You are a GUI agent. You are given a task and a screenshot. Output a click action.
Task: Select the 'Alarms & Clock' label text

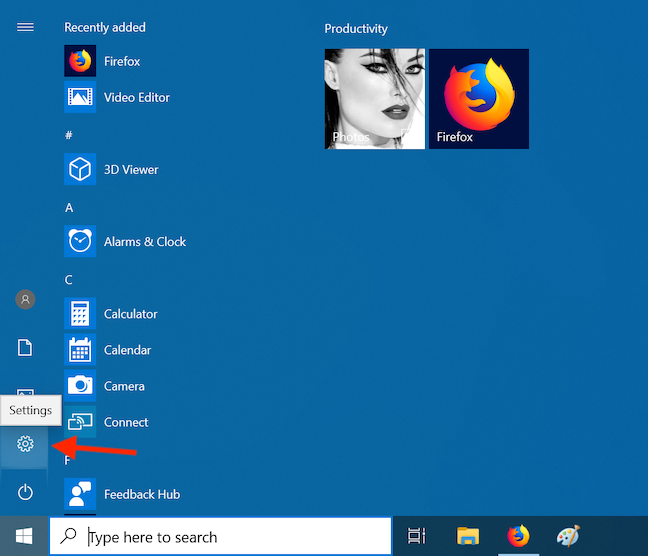pyautogui.click(x=145, y=241)
